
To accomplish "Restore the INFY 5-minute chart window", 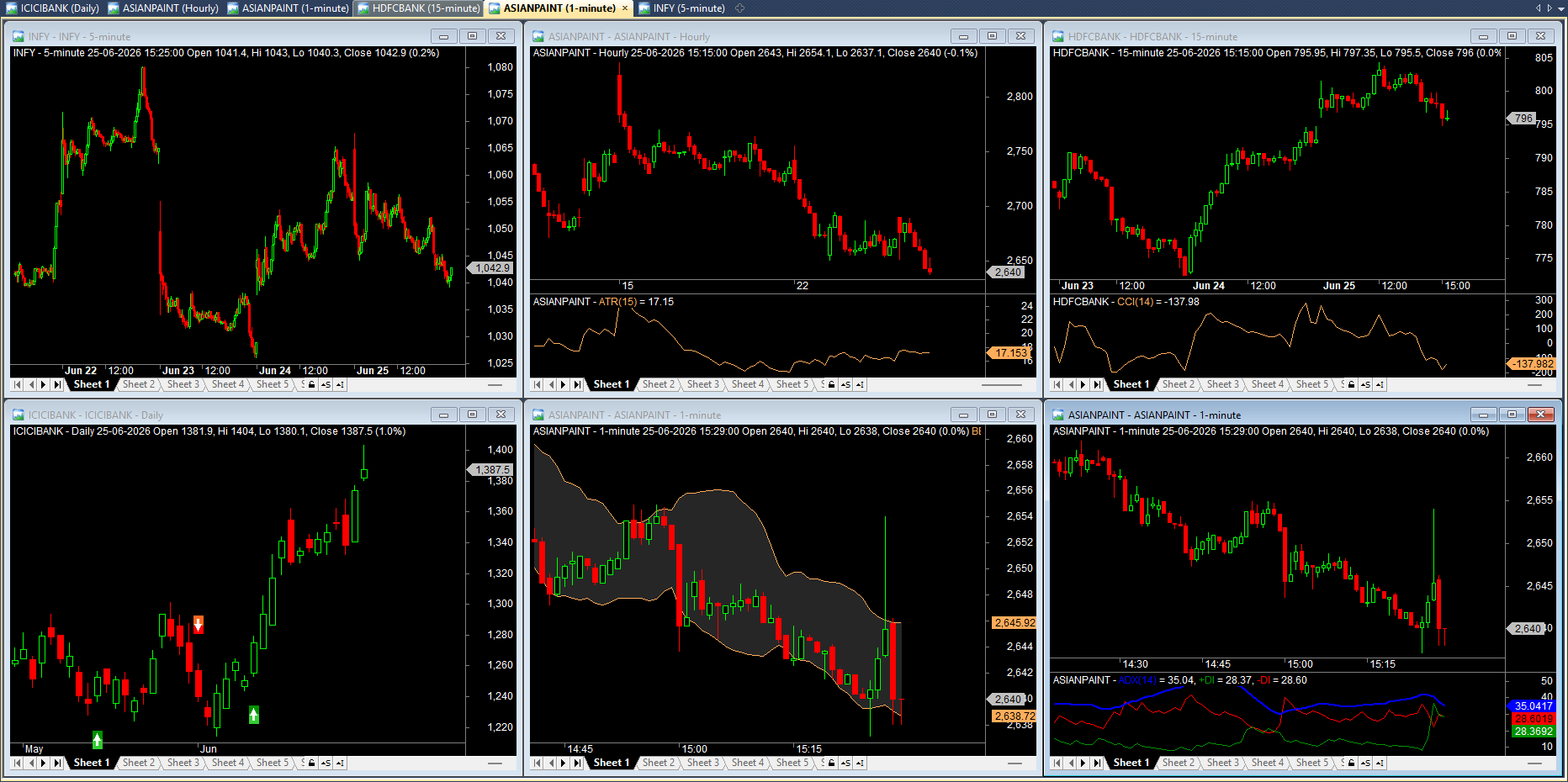I will [x=472, y=36].
